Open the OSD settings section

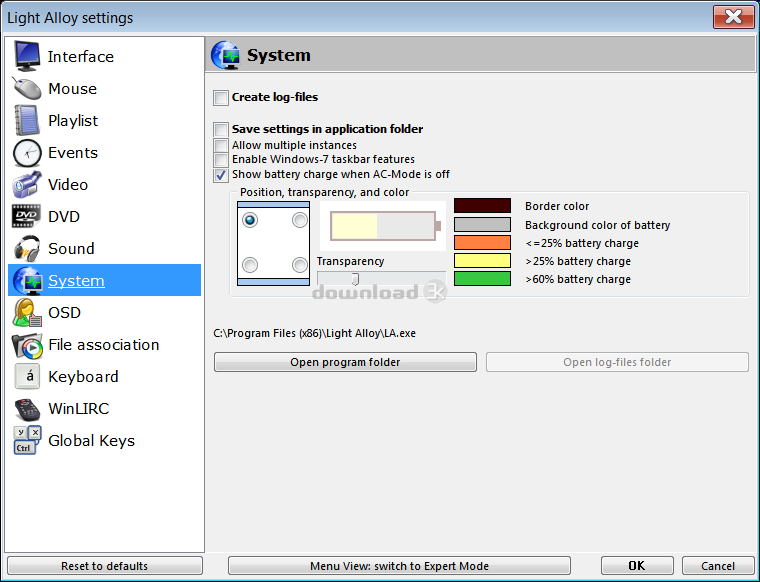[x=64, y=313]
